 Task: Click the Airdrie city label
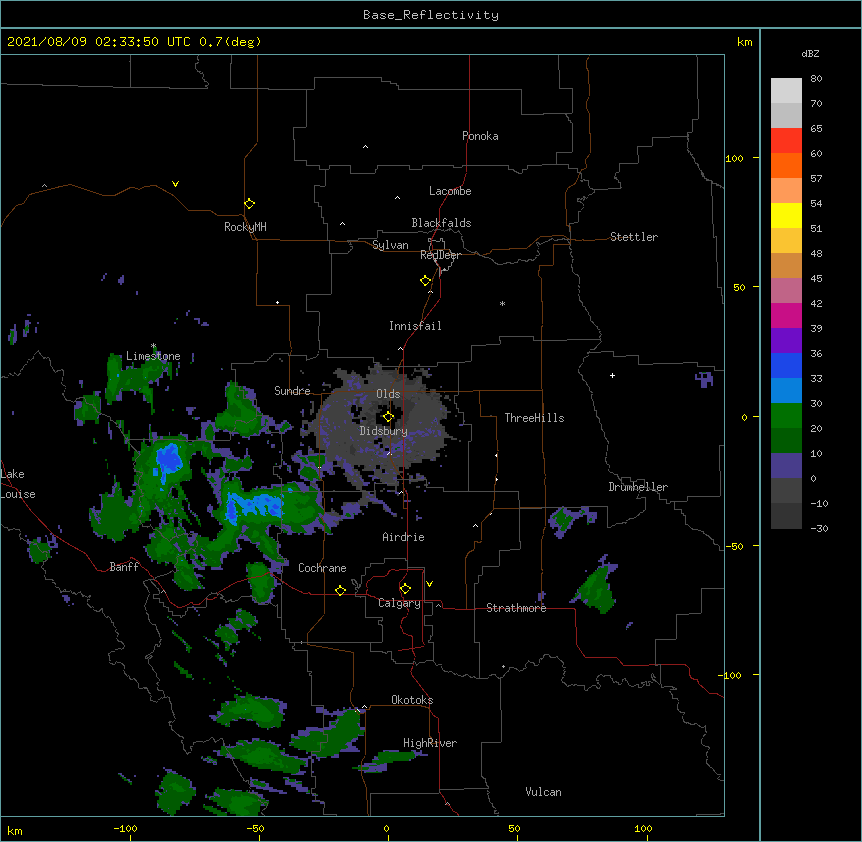404,537
